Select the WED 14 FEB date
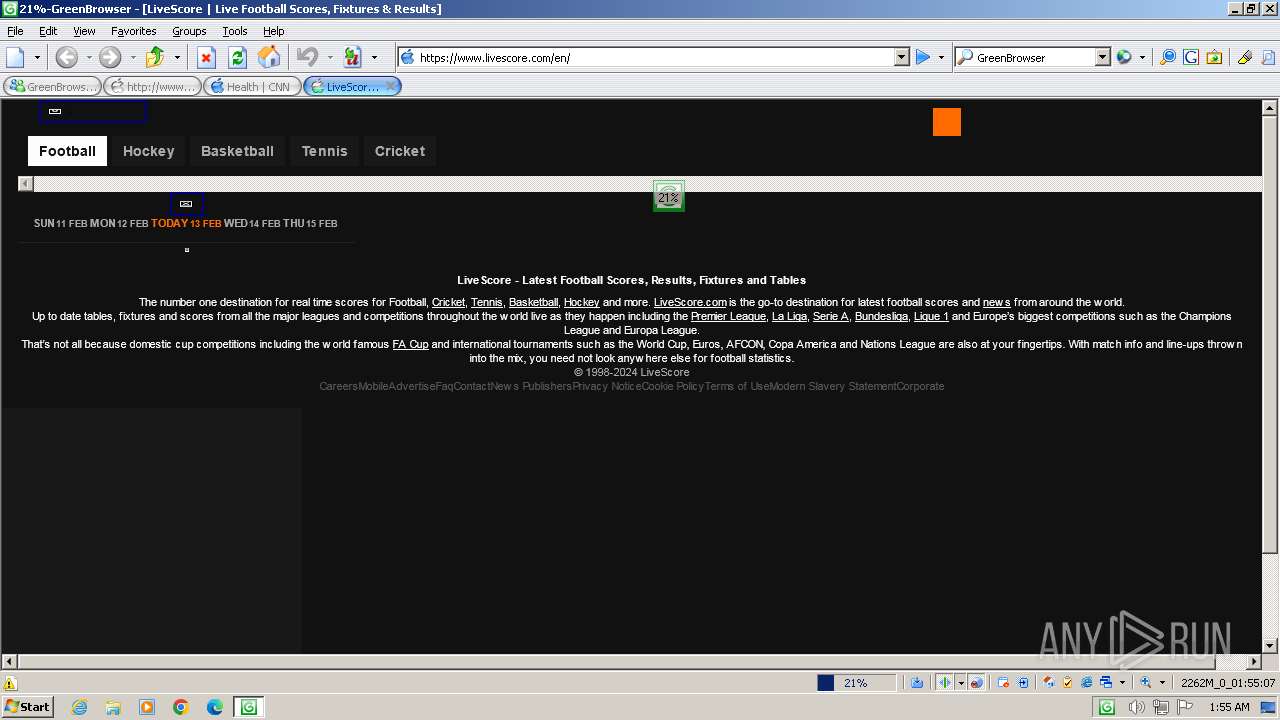This screenshot has width=1280, height=720. point(252,223)
